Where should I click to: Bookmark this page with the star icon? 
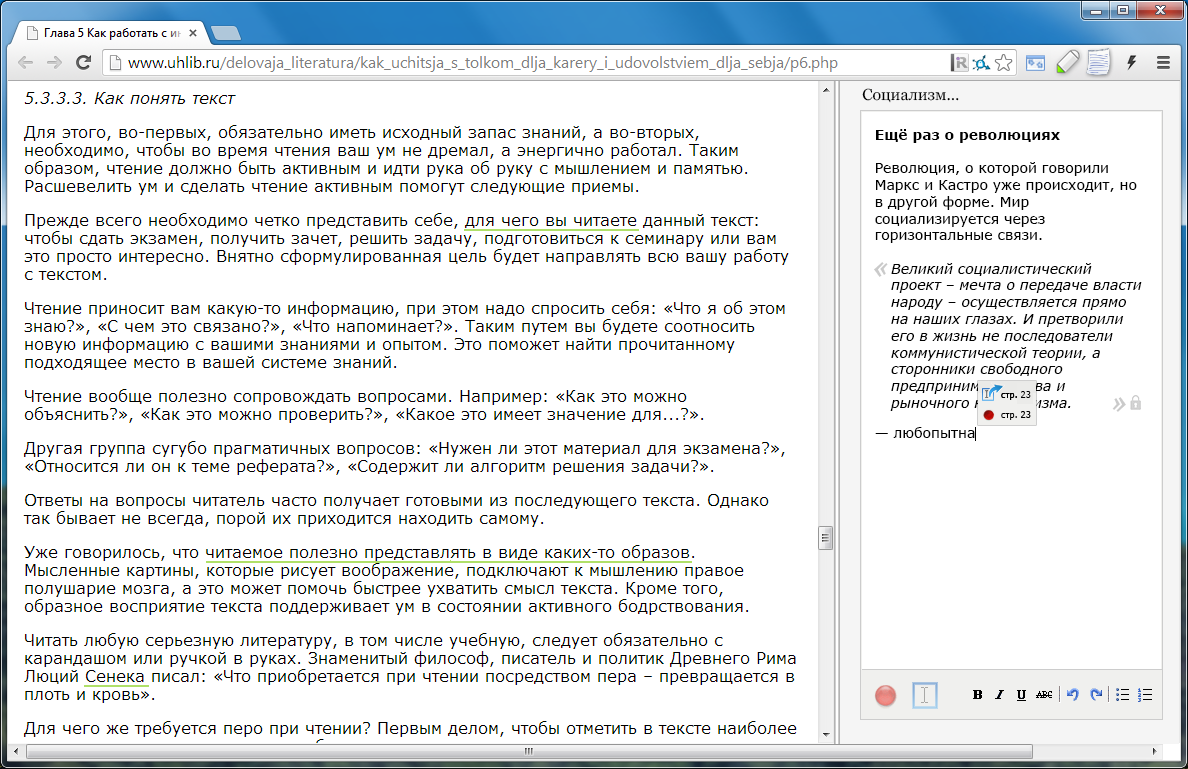coord(1003,63)
